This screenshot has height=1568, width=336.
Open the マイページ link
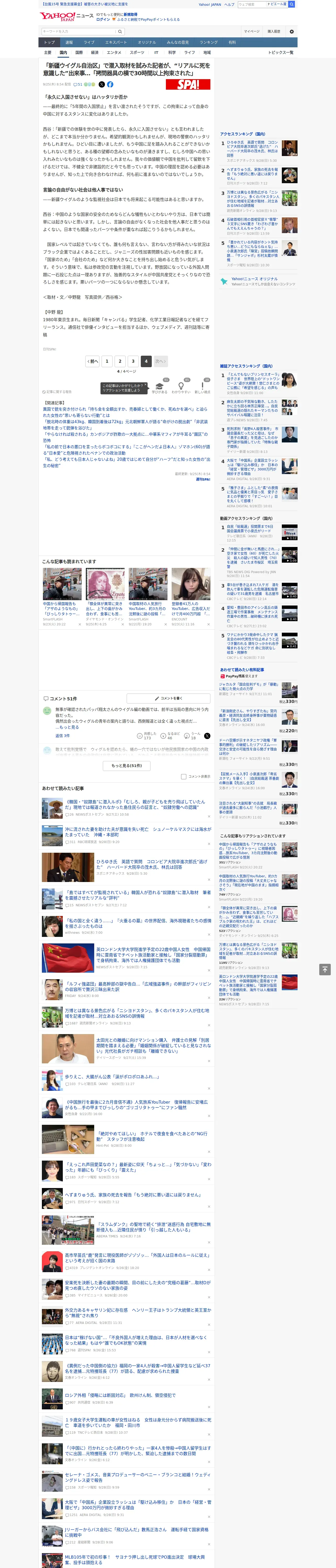(x=252, y=31)
